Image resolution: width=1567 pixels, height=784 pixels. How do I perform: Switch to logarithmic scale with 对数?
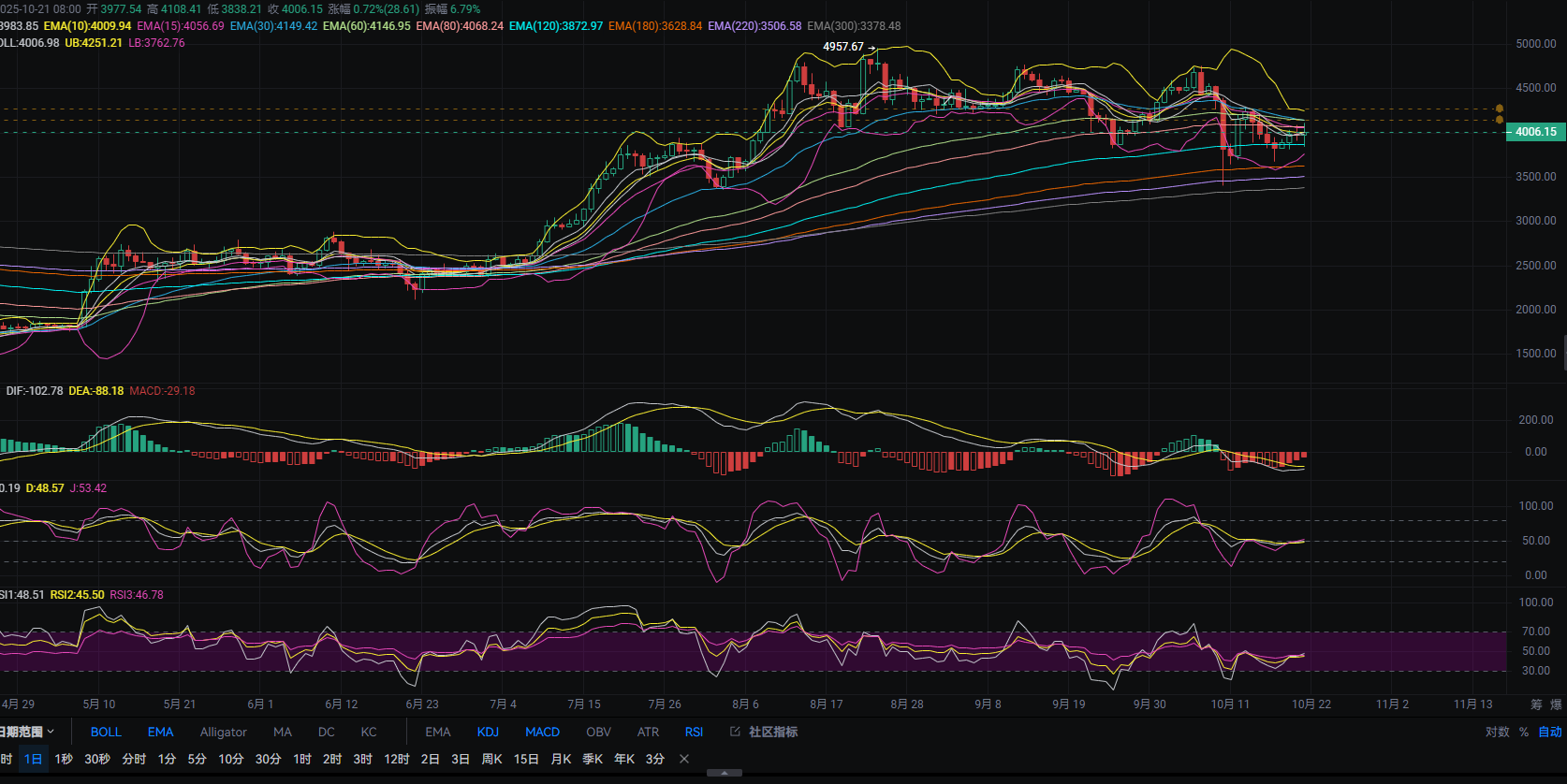1497,732
